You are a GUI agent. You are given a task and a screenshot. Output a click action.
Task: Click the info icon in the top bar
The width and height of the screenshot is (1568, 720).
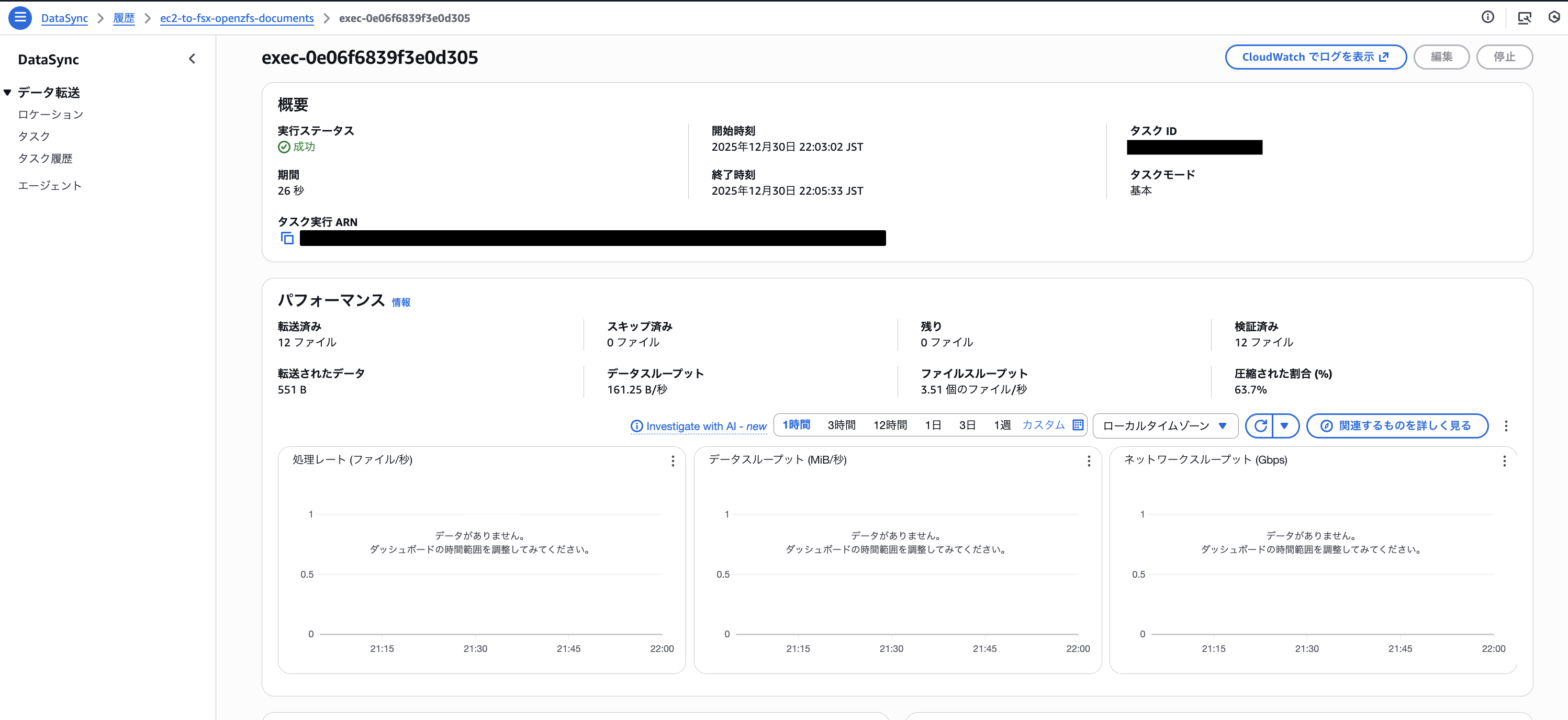tap(1487, 18)
